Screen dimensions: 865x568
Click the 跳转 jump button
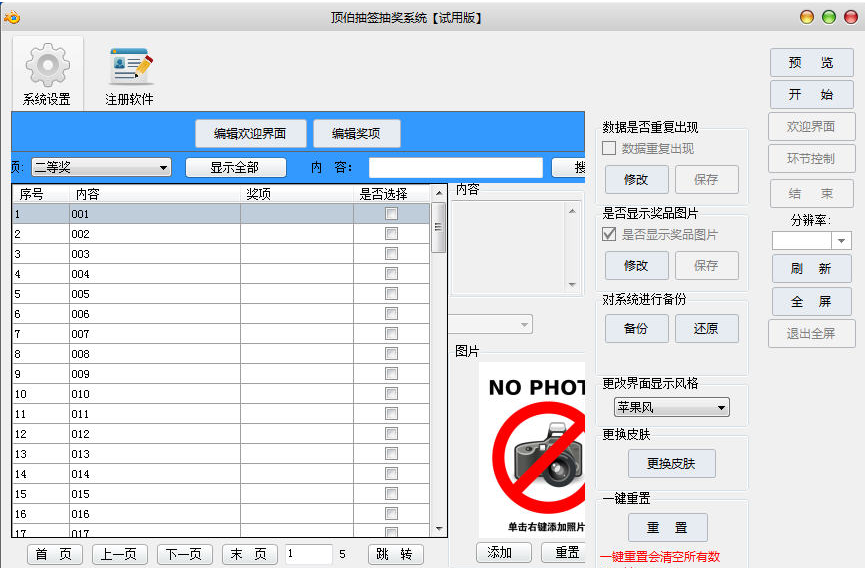pos(396,554)
